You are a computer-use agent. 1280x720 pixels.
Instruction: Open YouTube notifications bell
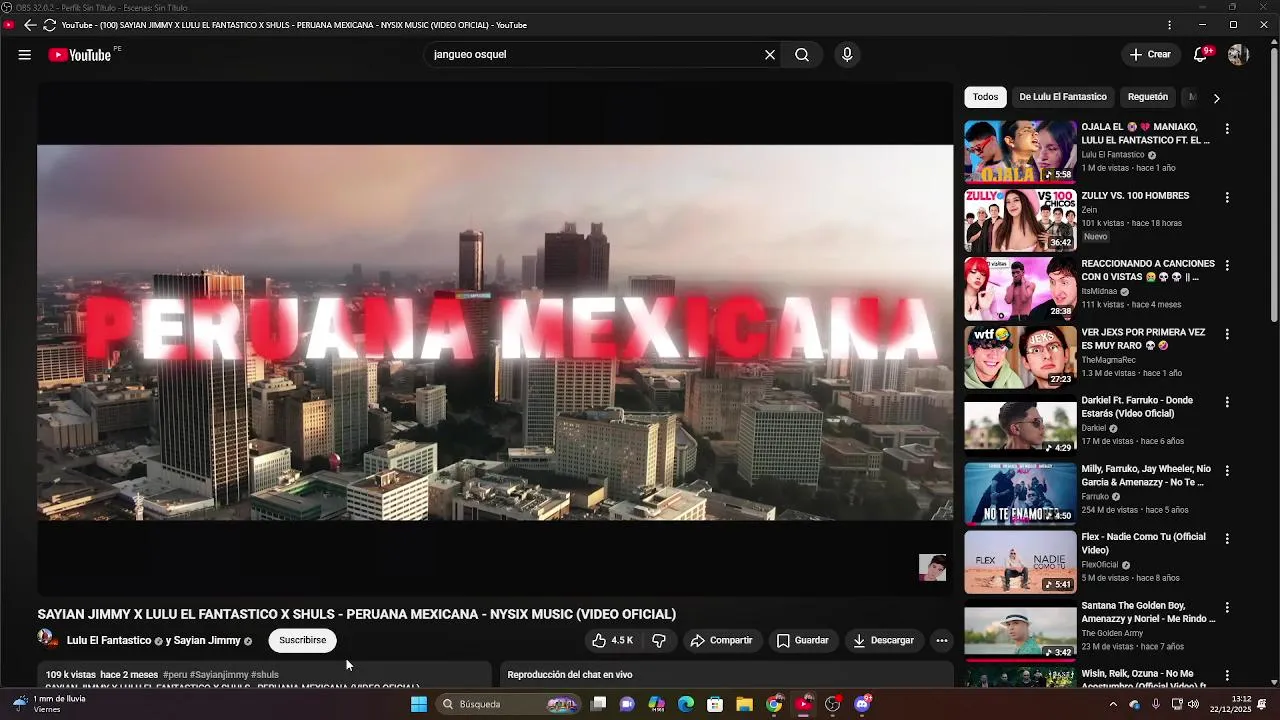(x=1201, y=55)
